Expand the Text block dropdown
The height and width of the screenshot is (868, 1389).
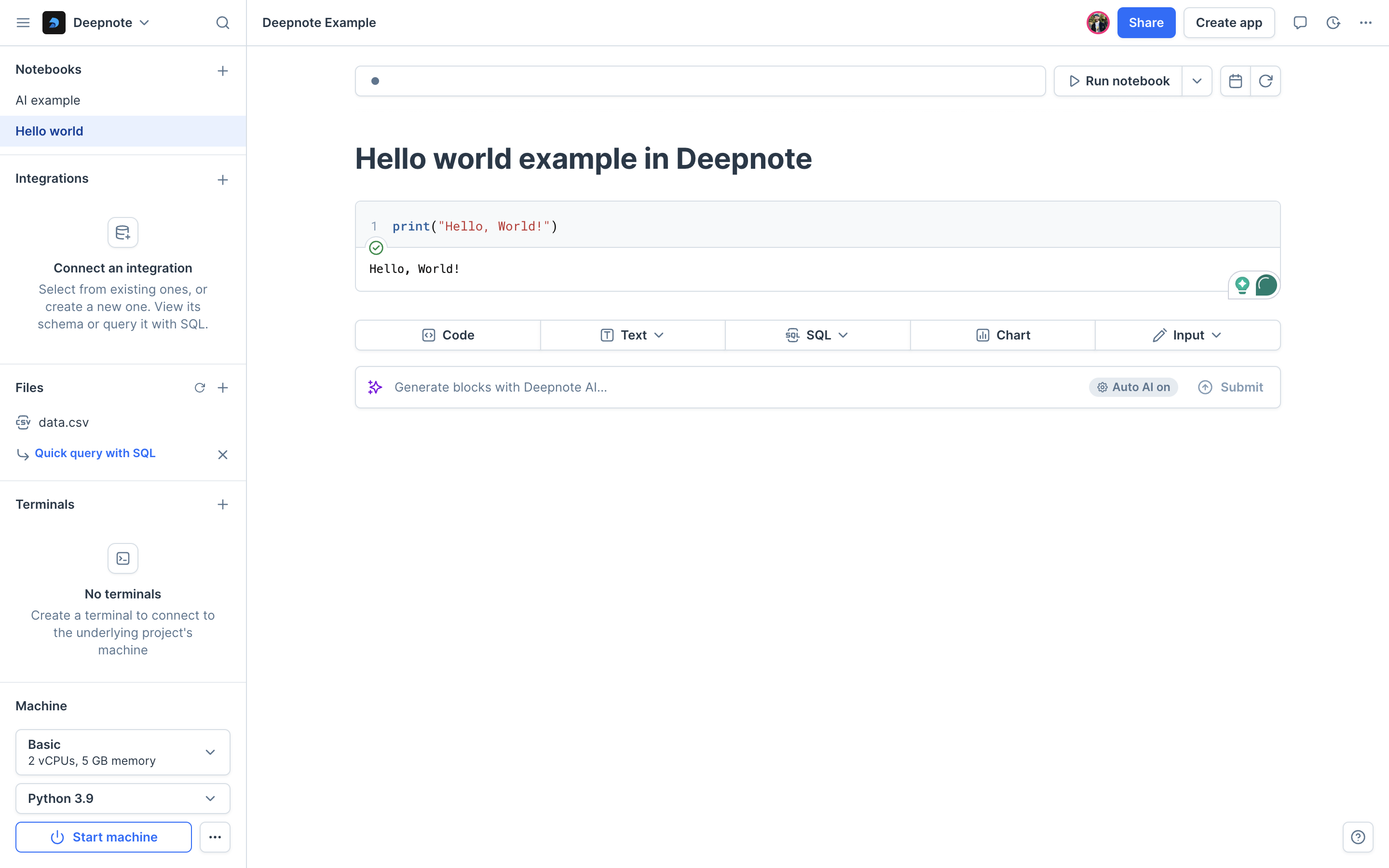[660, 335]
